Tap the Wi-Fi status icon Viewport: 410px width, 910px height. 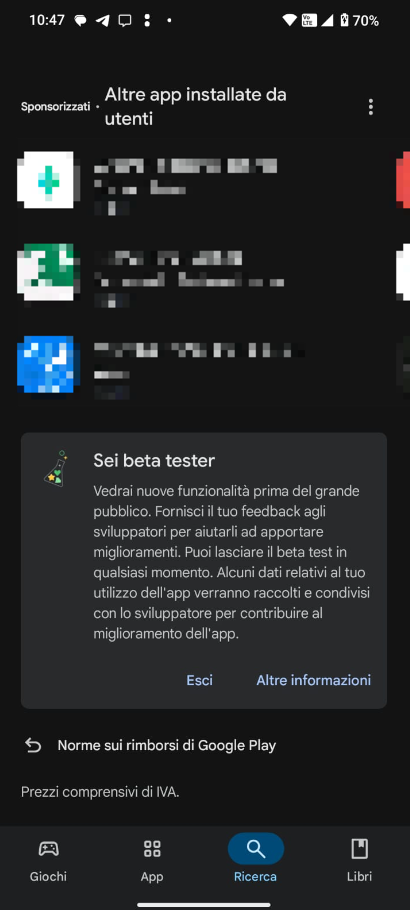coord(289,21)
